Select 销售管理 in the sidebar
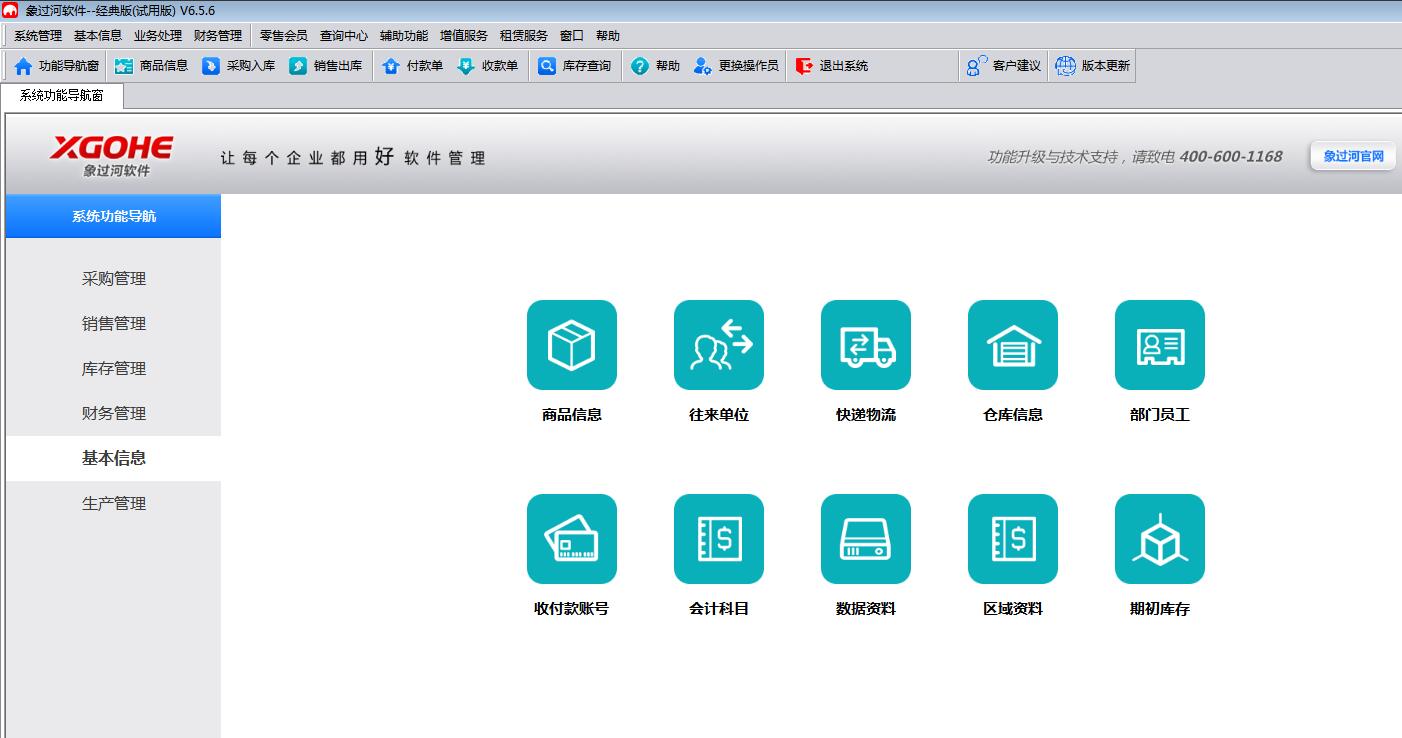The height and width of the screenshot is (738, 1402). (x=114, y=324)
